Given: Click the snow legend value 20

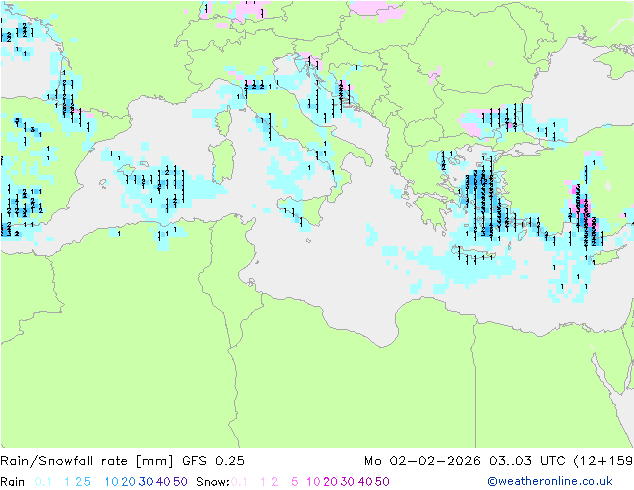Looking at the screenshot, I should (x=330, y=482).
